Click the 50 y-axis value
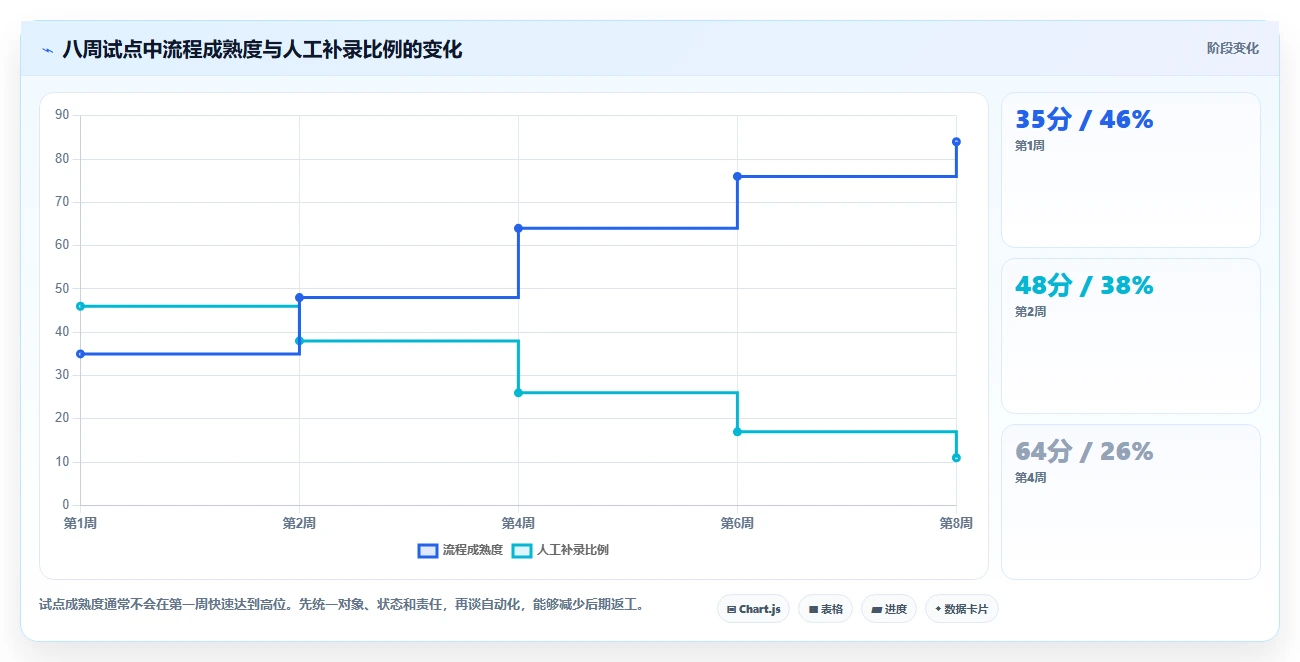Image resolution: width=1300 pixels, height=662 pixels. tap(62, 288)
